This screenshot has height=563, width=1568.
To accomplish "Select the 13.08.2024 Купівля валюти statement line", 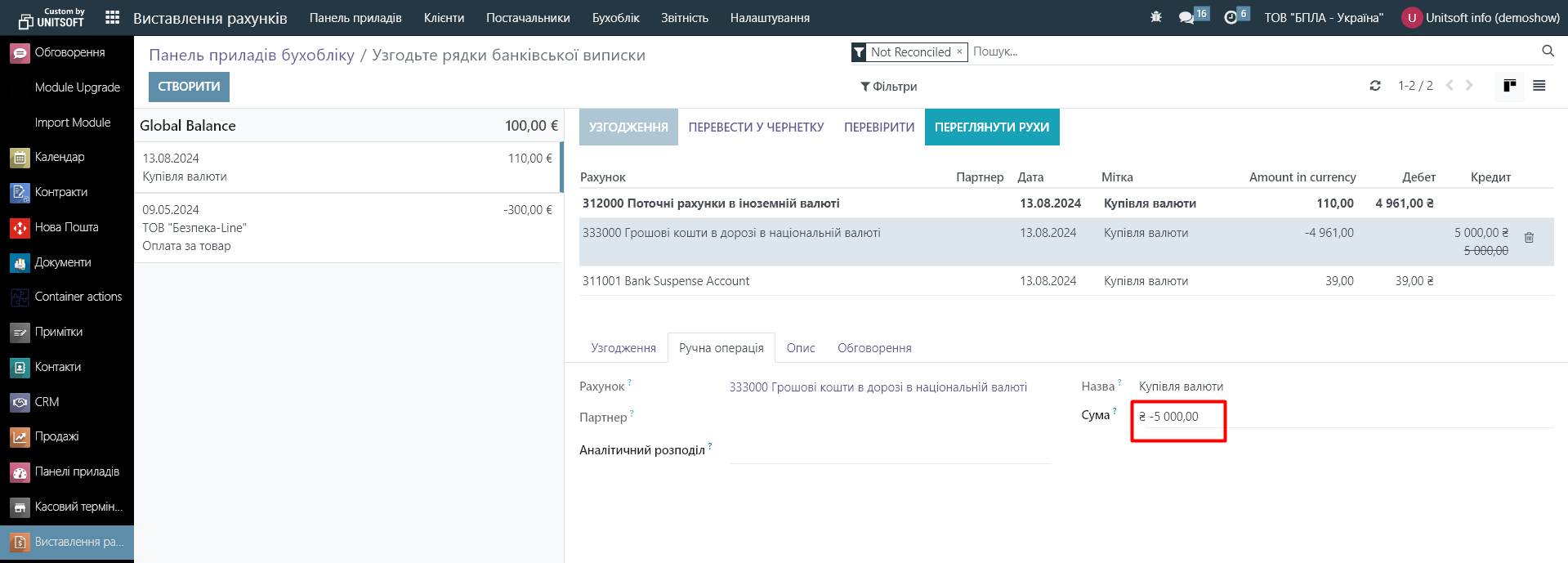I will (x=348, y=167).
